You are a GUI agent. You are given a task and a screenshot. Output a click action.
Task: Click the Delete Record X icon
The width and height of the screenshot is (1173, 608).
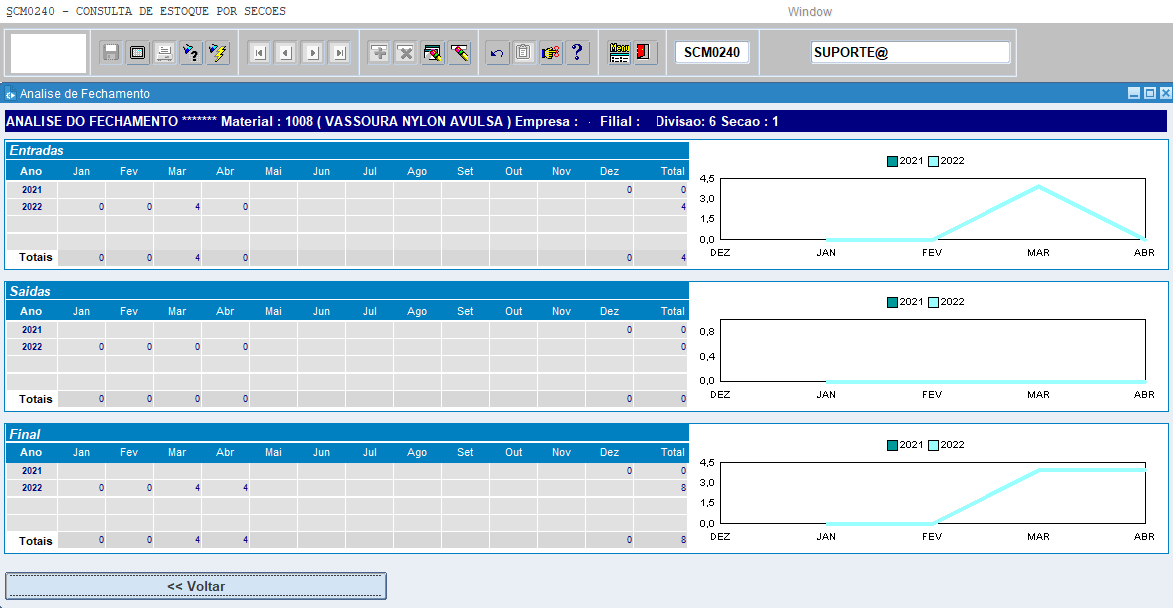(405, 52)
